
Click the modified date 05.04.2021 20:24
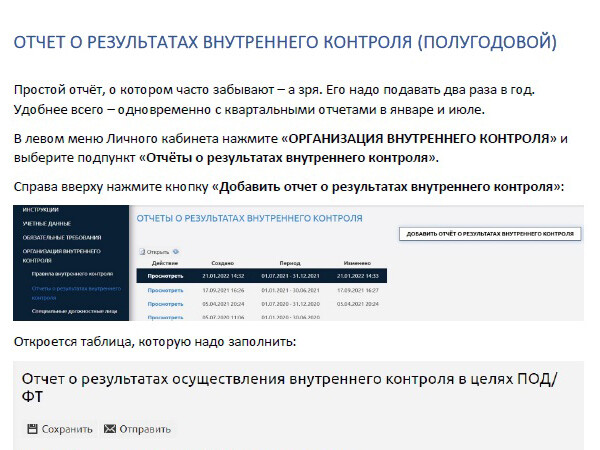click(358, 304)
